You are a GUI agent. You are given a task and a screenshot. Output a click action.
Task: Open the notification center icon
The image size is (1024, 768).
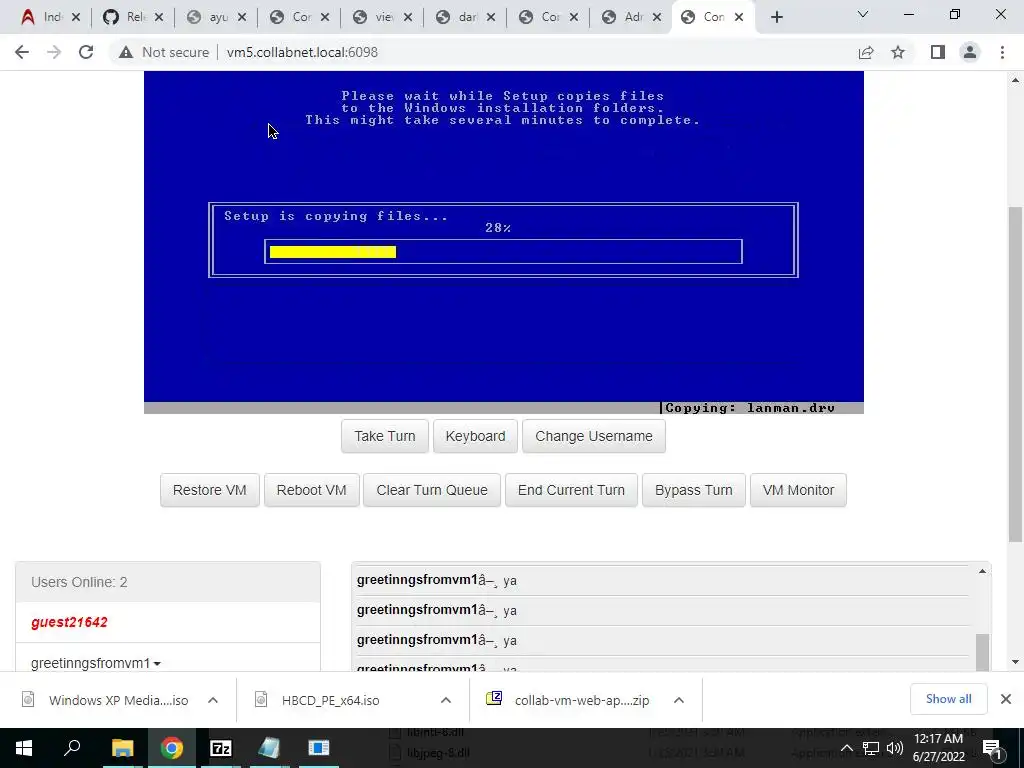(x=992, y=749)
